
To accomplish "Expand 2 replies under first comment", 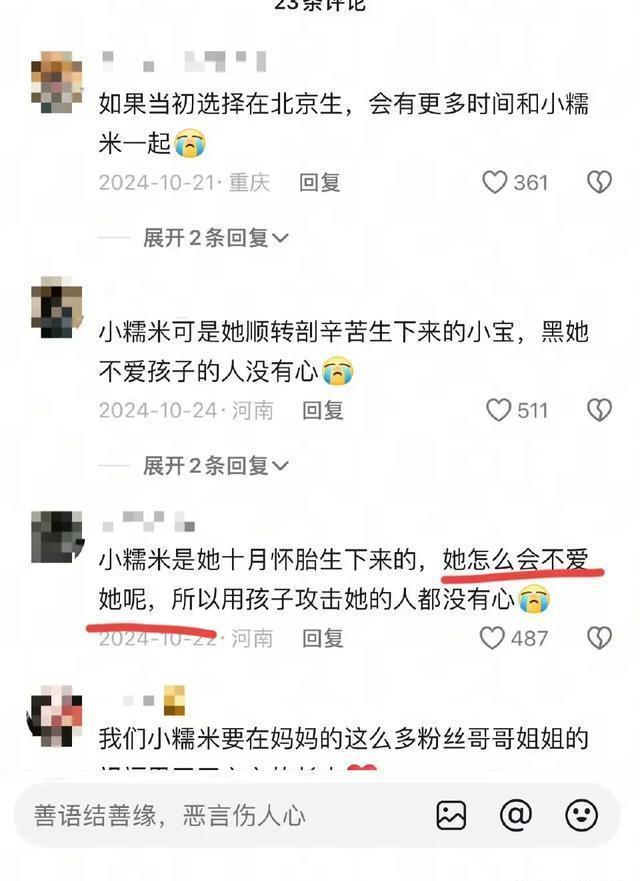I will [x=216, y=238].
